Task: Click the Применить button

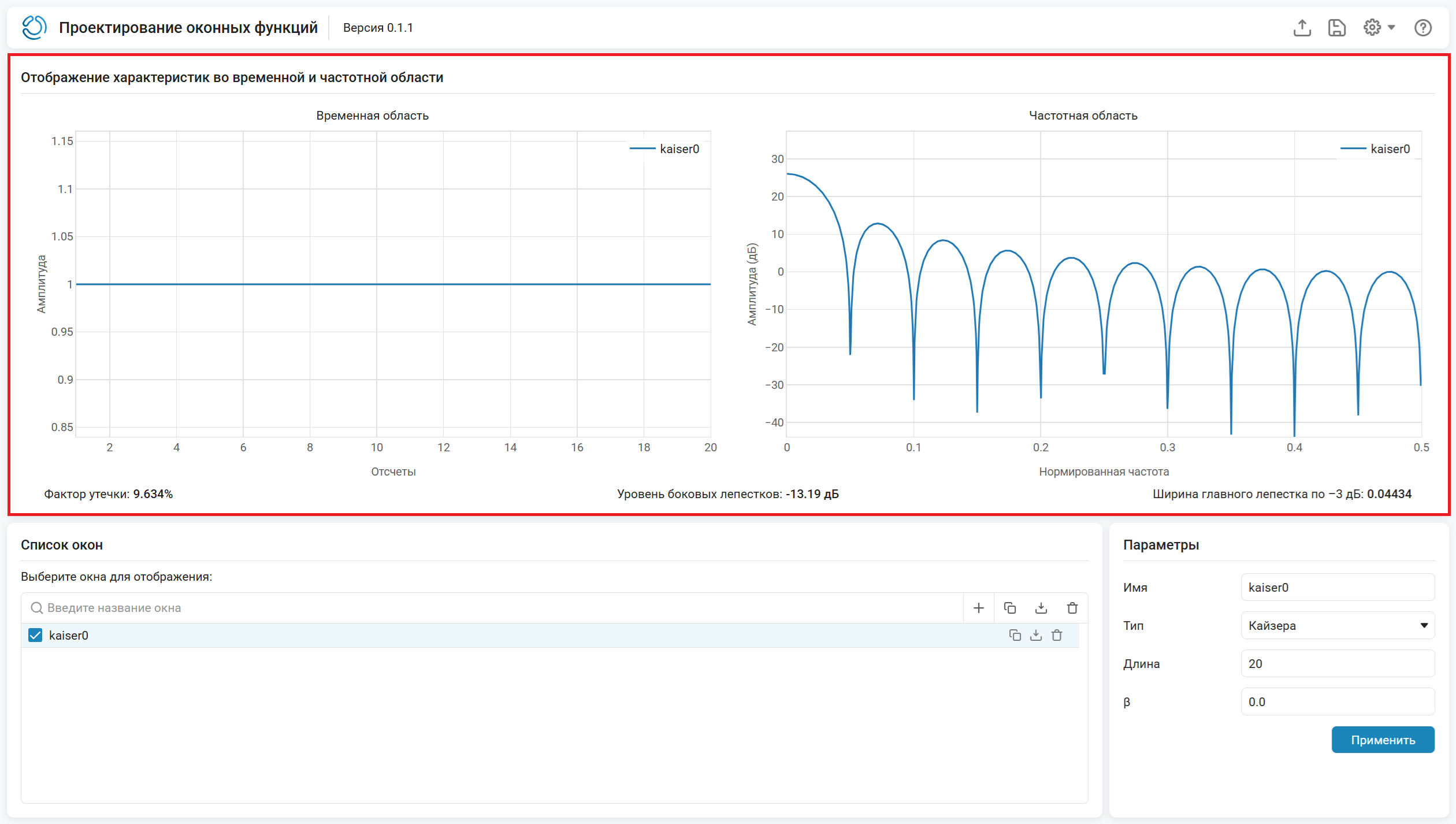Action: (1383, 740)
